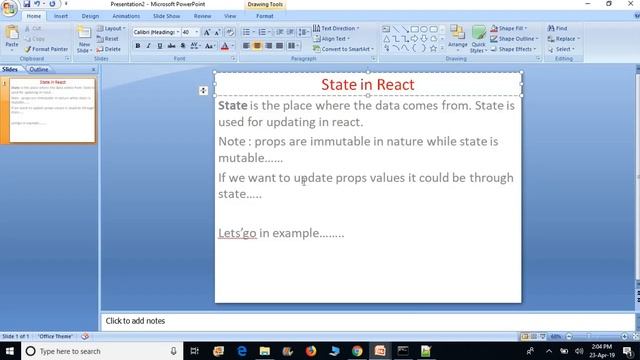This screenshot has height=360, width=640.
Task: Open Character Spacing options
Action: coord(195,46)
